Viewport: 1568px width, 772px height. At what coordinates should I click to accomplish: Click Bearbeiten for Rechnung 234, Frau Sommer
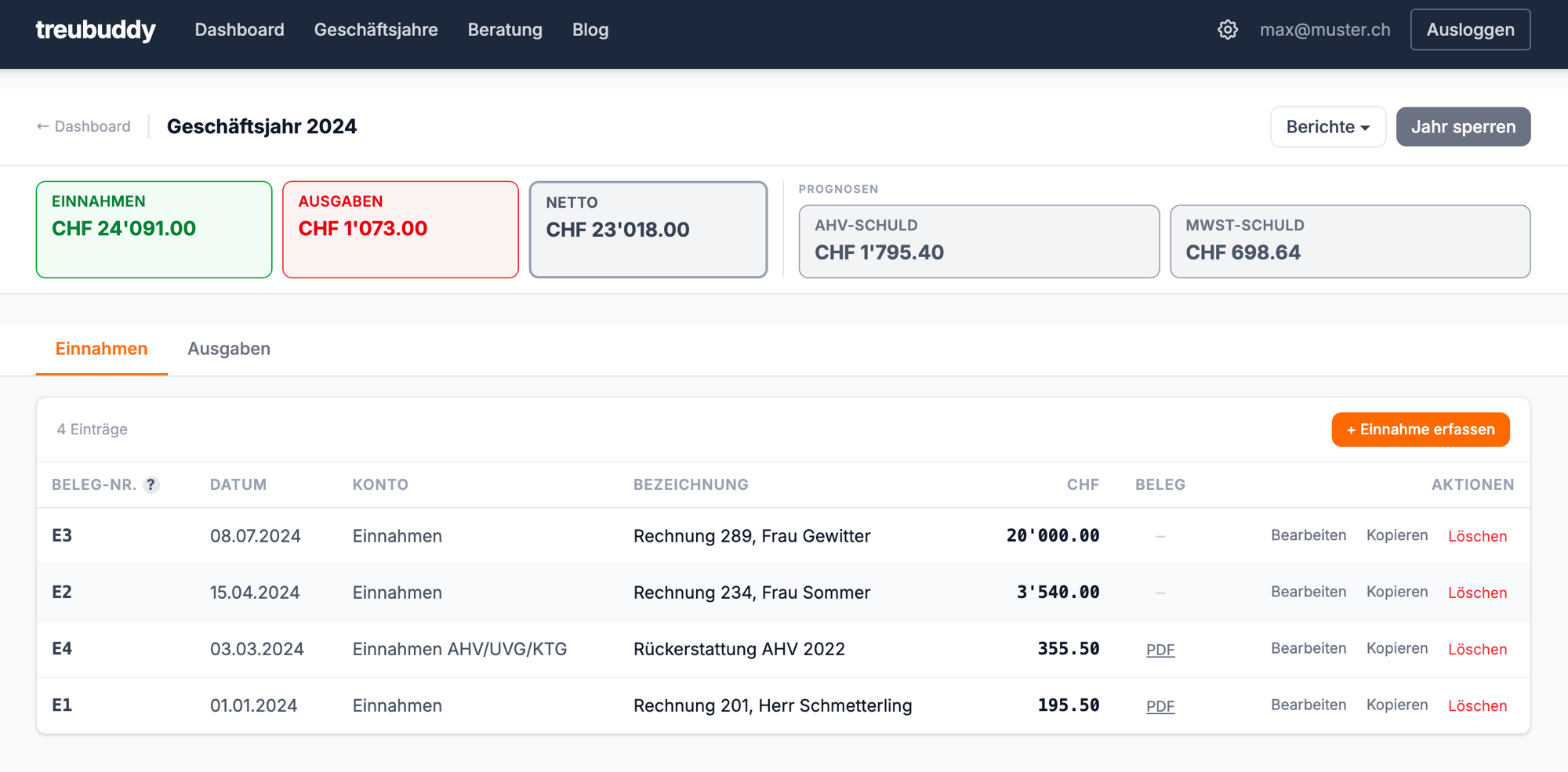(1308, 592)
